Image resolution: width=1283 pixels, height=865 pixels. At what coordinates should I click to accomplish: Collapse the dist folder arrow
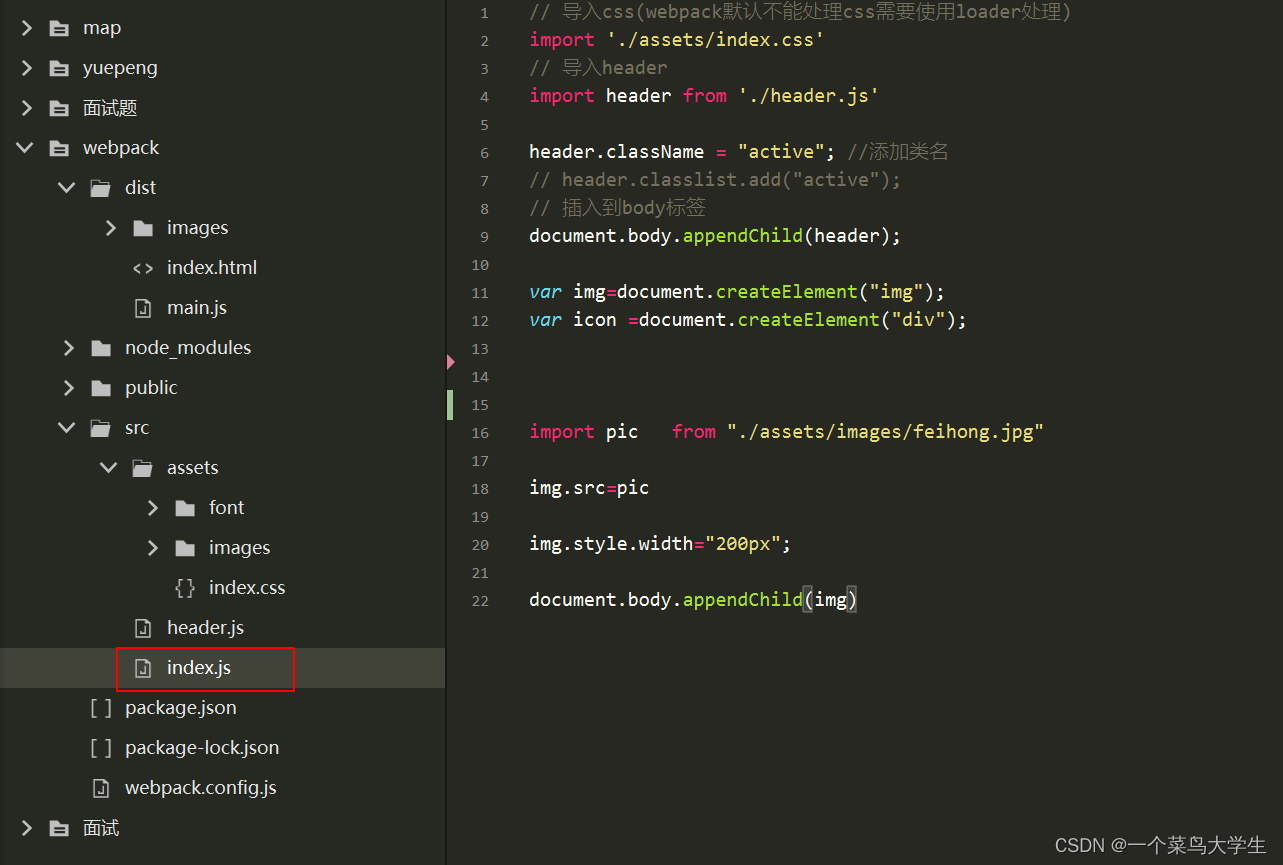[67, 188]
